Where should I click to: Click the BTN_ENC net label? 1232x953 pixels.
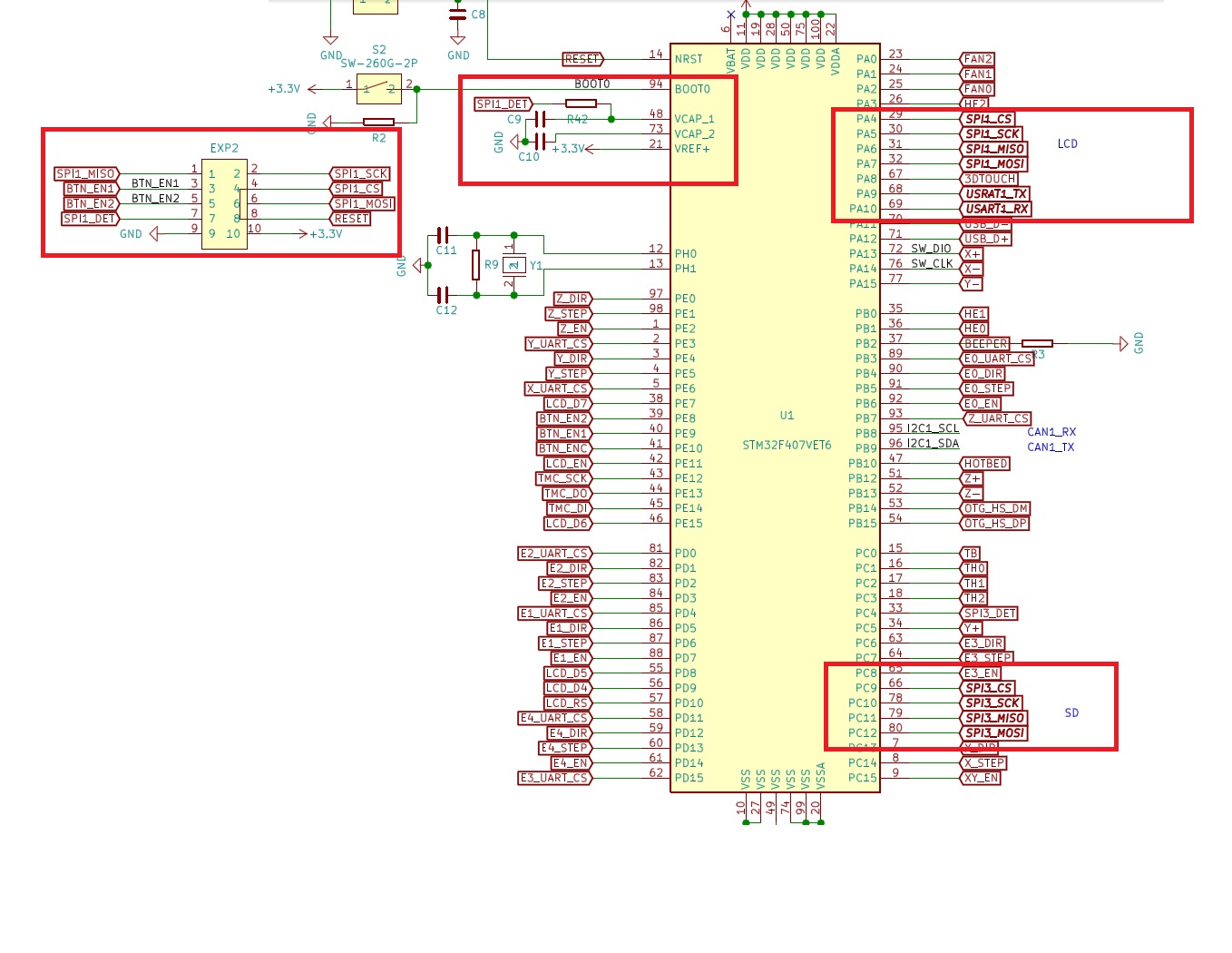(564, 448)
